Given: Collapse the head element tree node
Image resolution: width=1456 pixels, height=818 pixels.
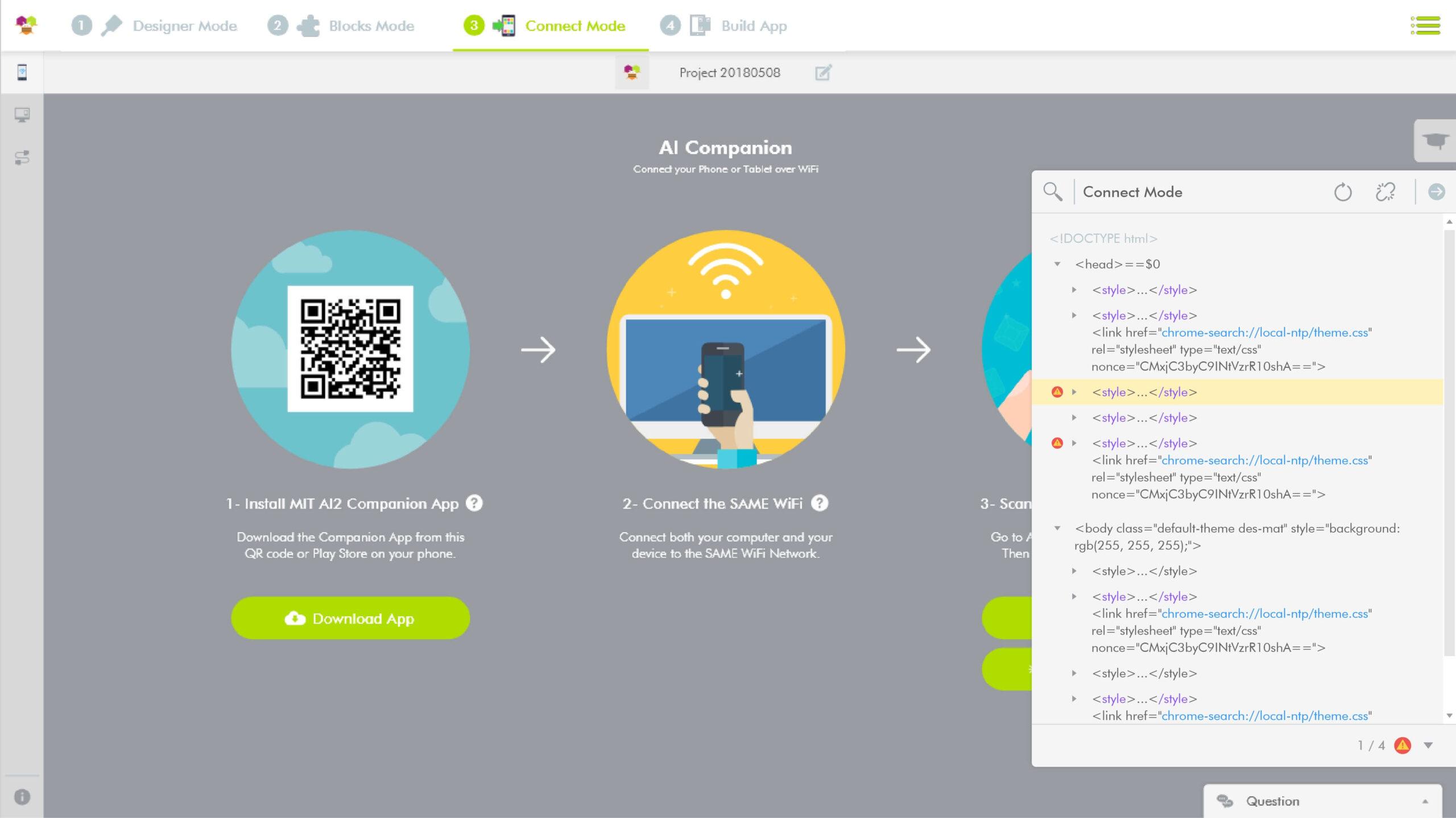Looking at the screenshot, I should pos(1057,264).
